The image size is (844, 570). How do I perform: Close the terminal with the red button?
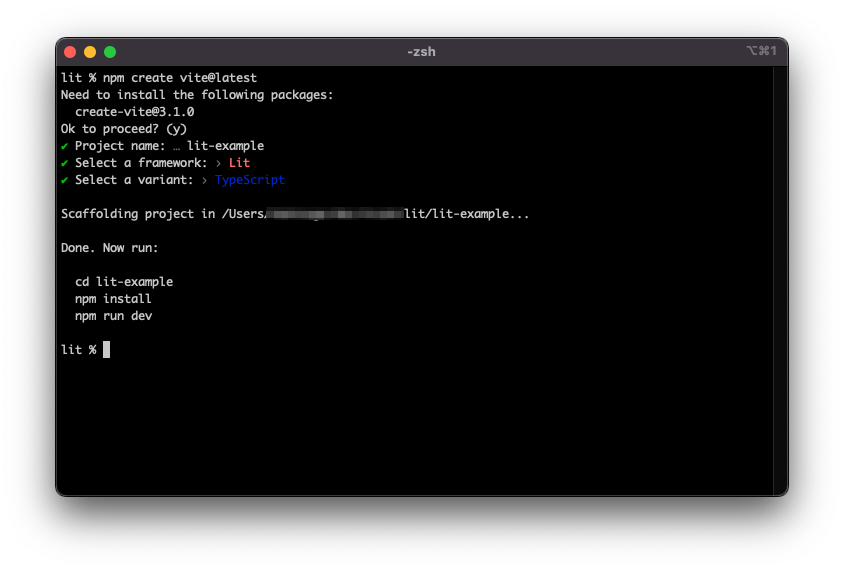pos(70,52)
